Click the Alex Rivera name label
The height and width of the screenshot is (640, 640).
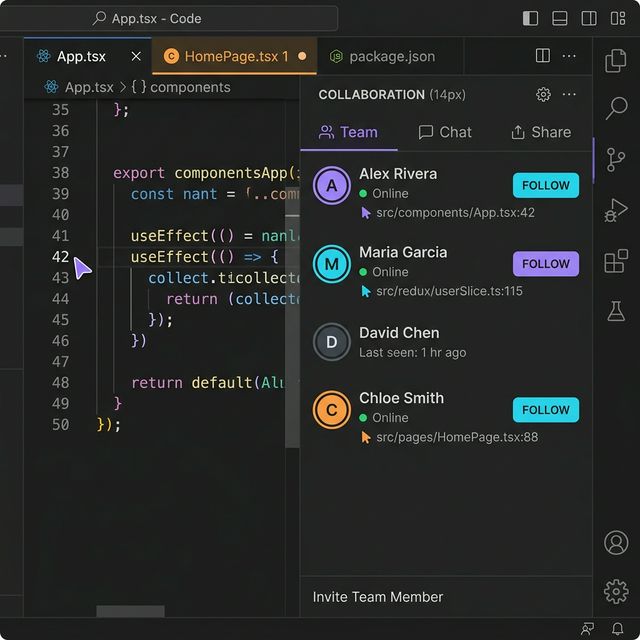pos(398,174)
